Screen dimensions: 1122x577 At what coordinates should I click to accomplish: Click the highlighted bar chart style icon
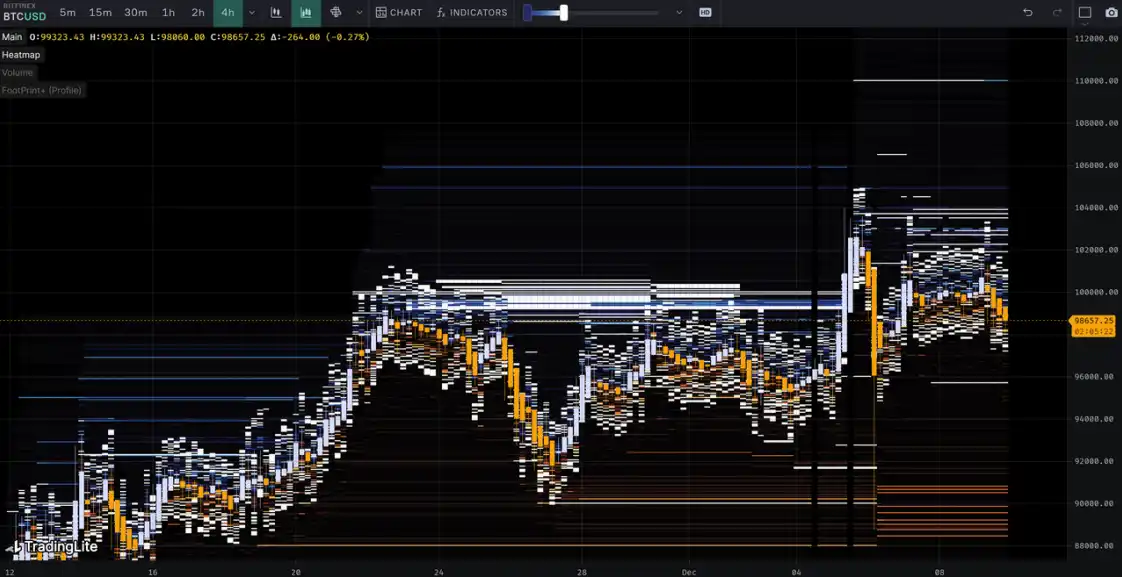[306, 13]
